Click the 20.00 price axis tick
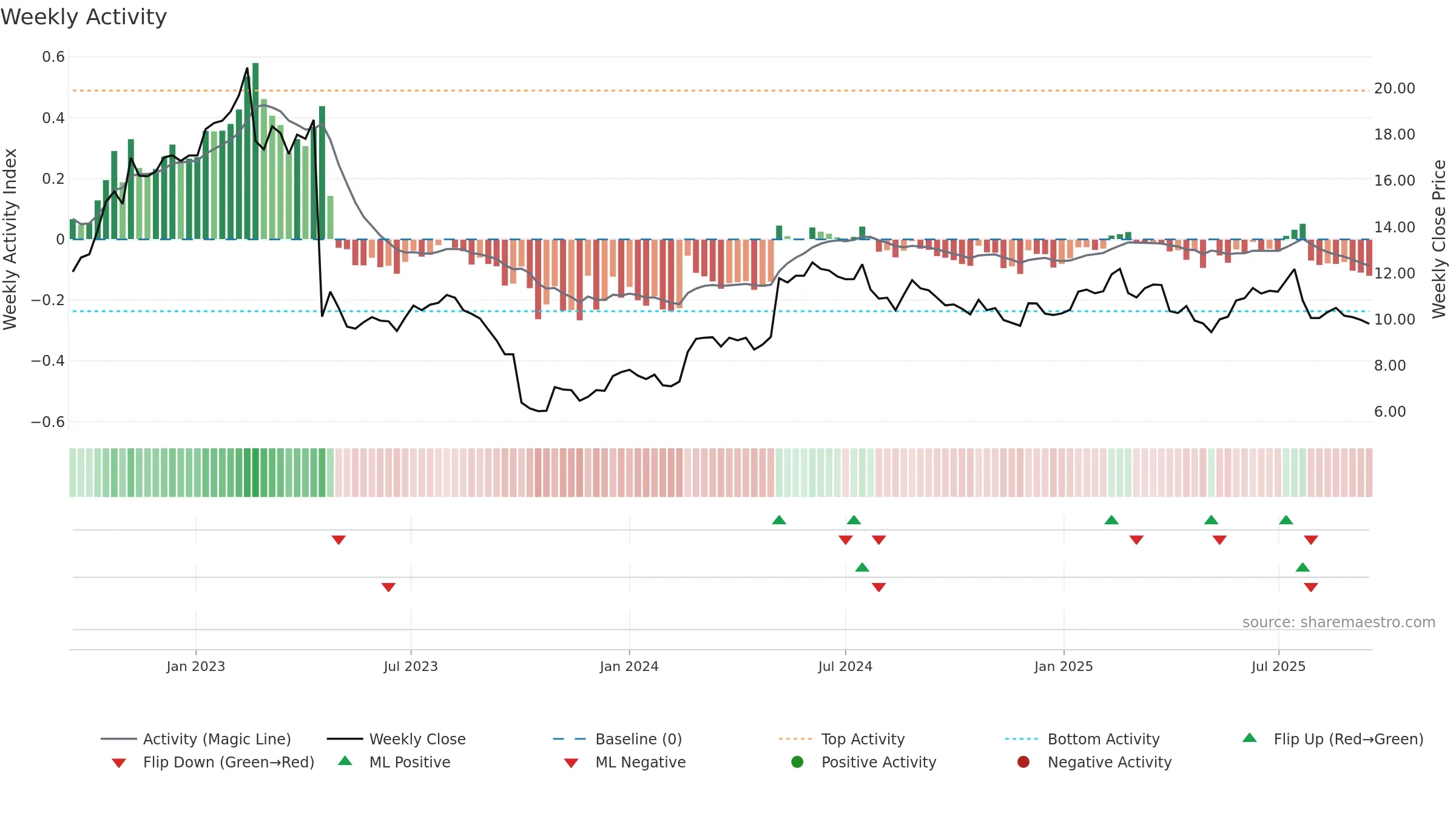This screenshot has width=1456, height=819. (1395, 89)
